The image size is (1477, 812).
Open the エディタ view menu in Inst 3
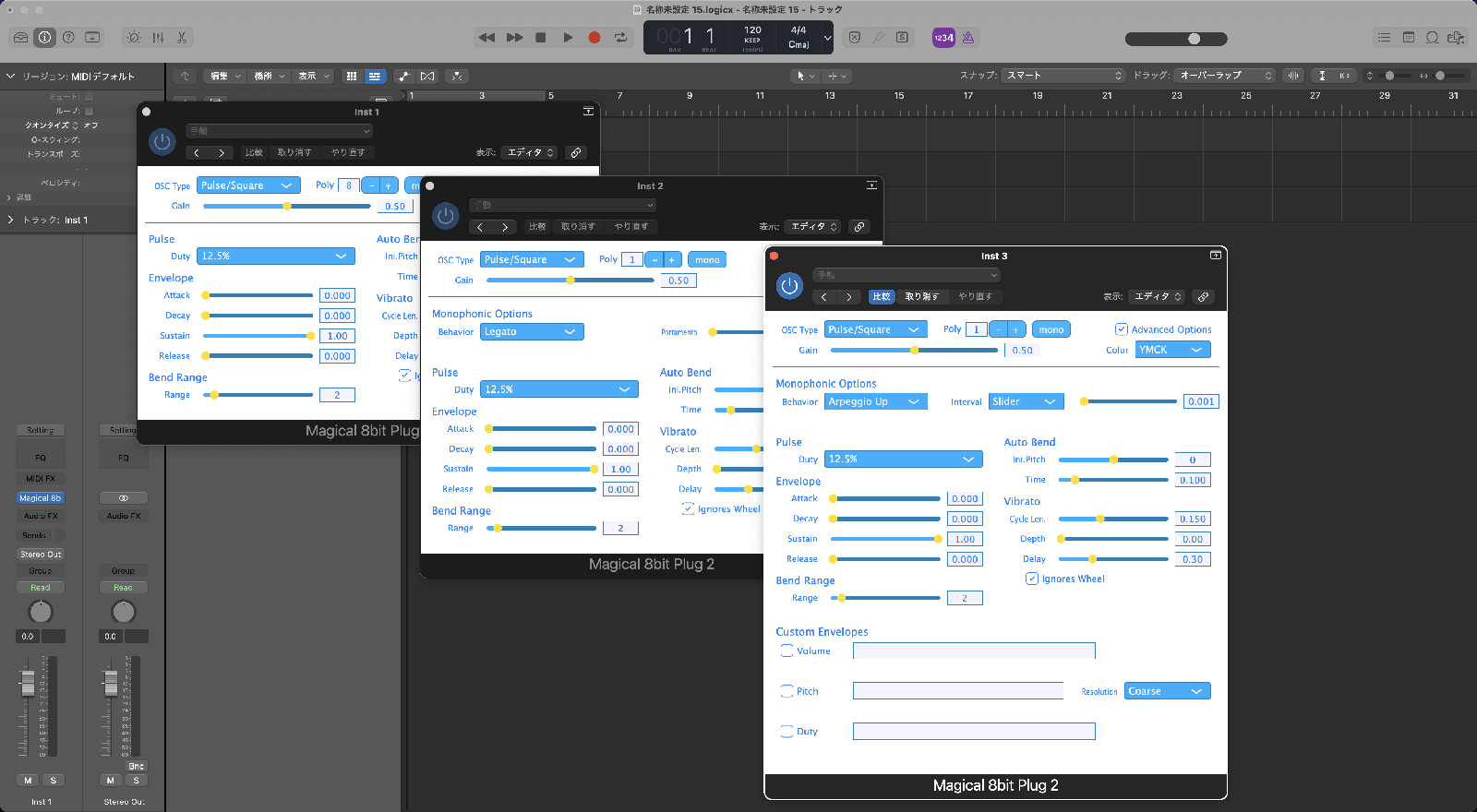(x=1158, y=297)
